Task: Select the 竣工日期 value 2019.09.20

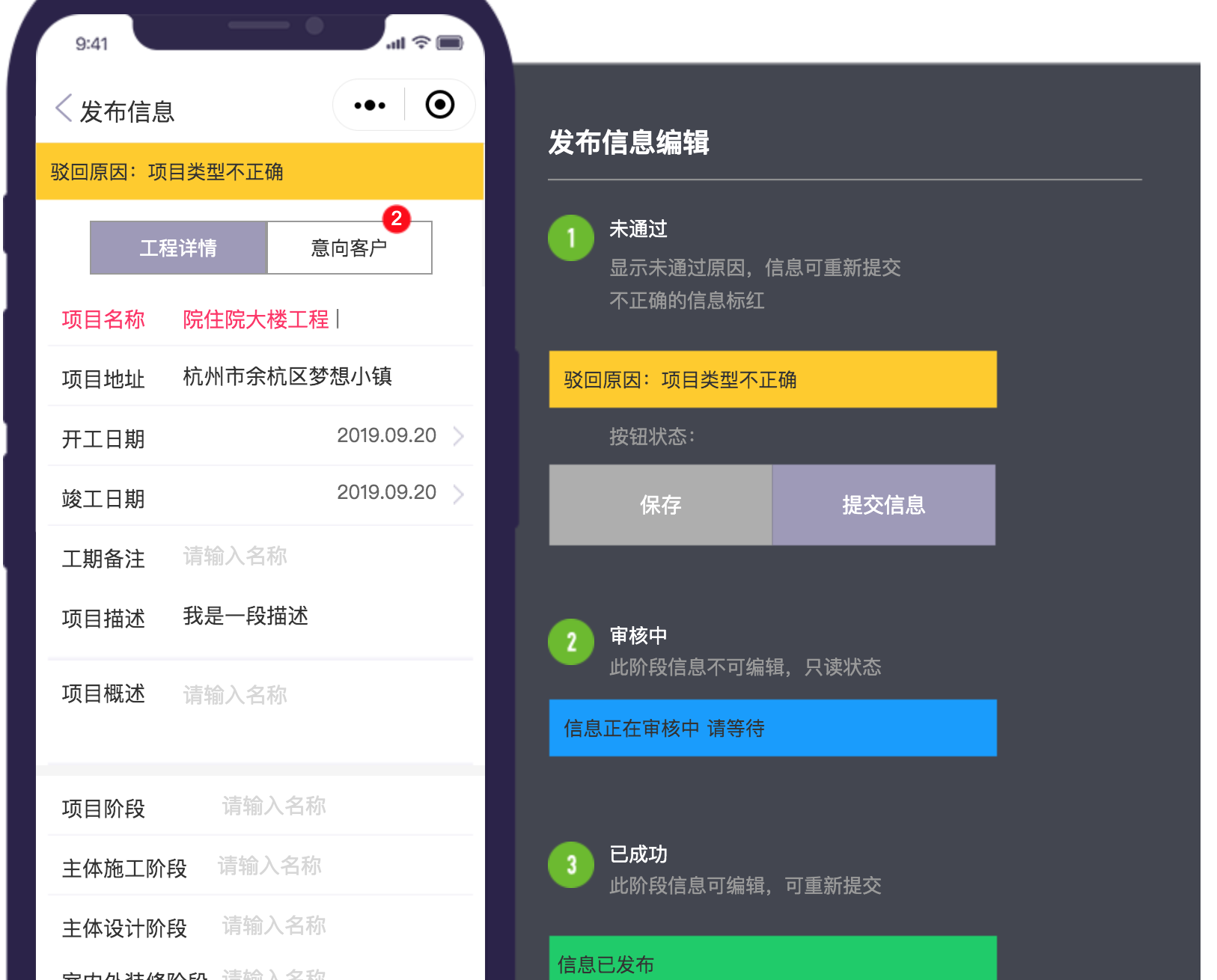Action: click(386, 492)
